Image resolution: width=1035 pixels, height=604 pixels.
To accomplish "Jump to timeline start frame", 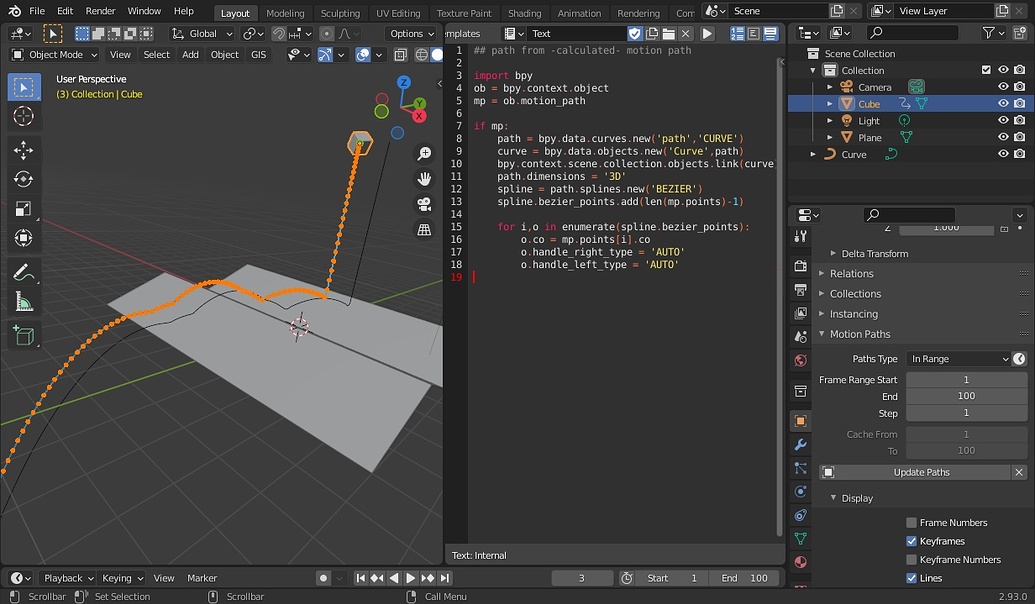I will 360,578.
